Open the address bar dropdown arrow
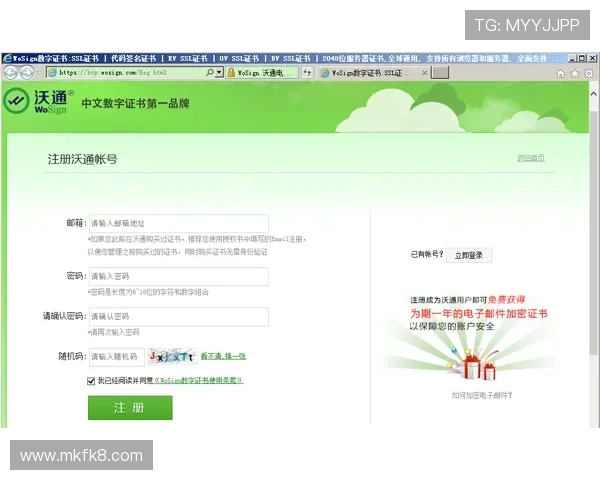Viewport: 600px width, 480px height. pyautogui.click(x=219, y=72)
